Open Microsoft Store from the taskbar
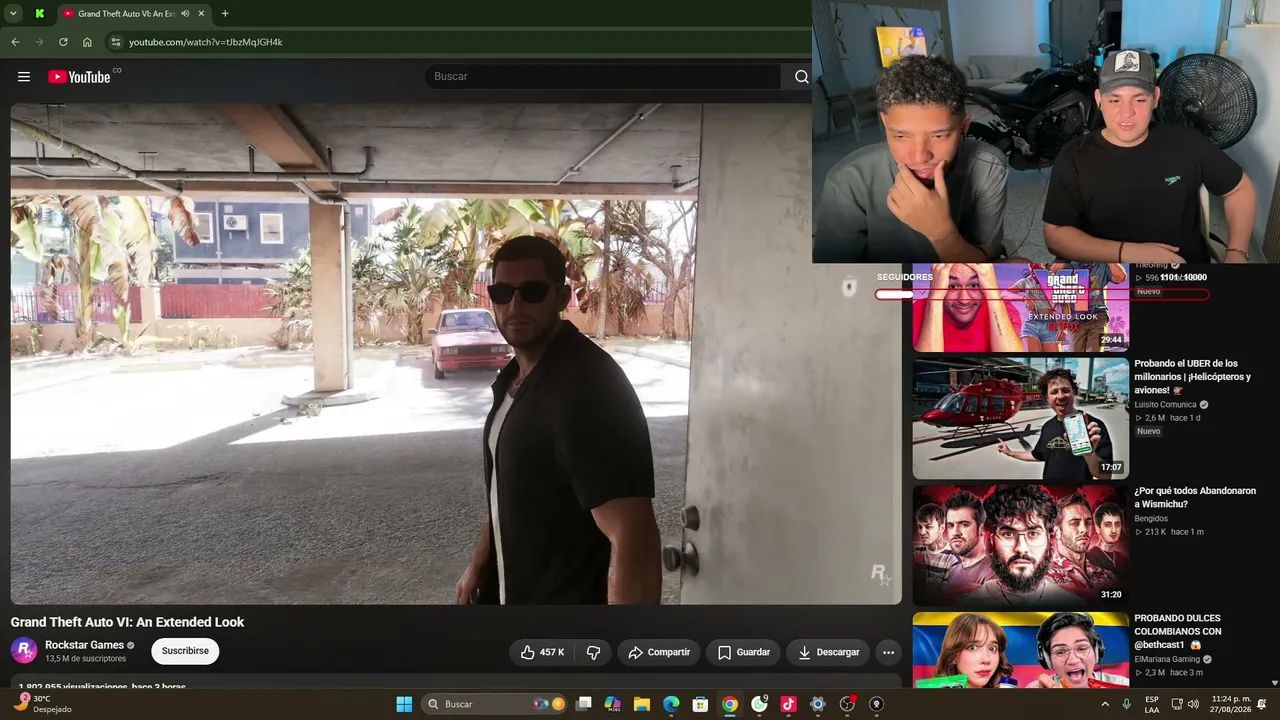 (701, 704)
